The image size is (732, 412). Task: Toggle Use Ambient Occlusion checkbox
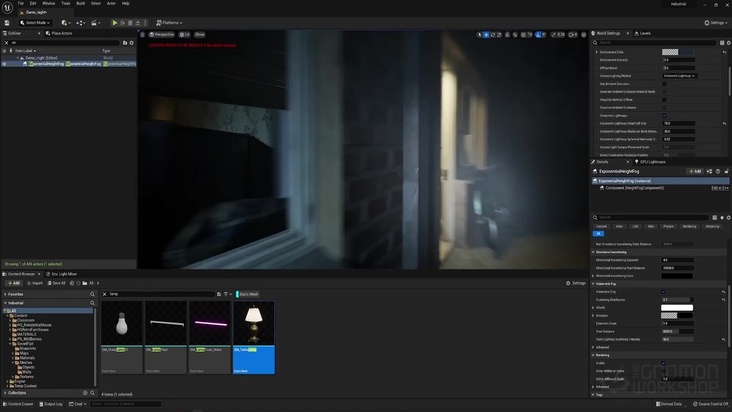(664, 84)
